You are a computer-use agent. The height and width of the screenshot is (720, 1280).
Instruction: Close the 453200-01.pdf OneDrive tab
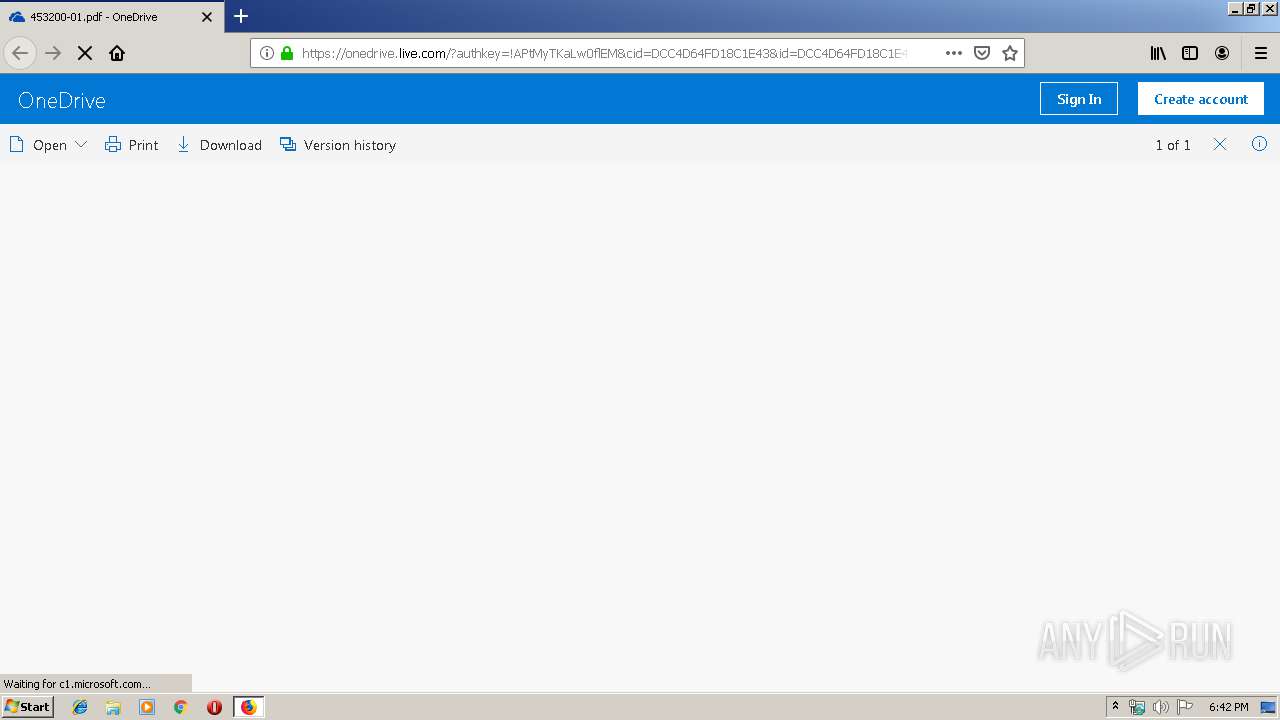(207, 17)
